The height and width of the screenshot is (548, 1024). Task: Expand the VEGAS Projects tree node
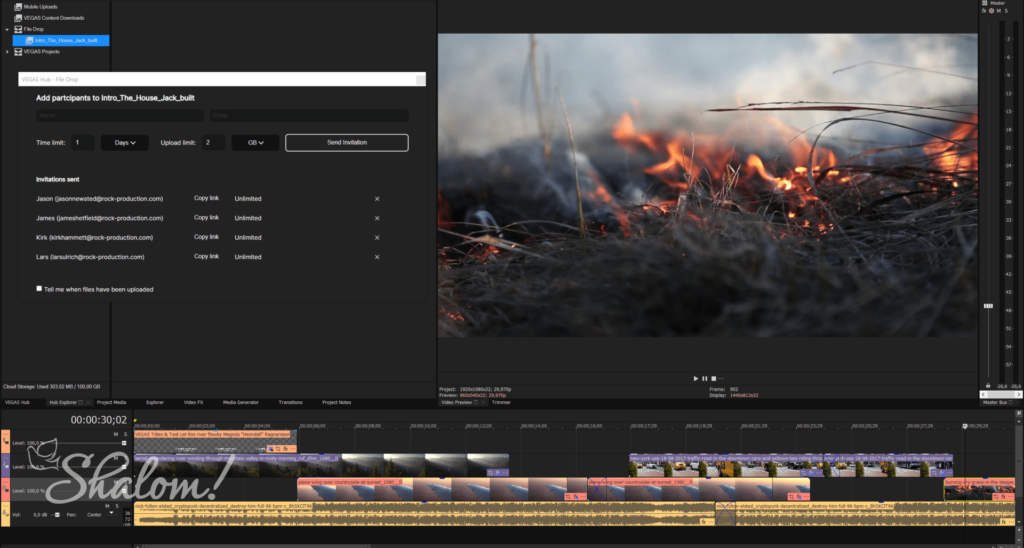point(7,51)
